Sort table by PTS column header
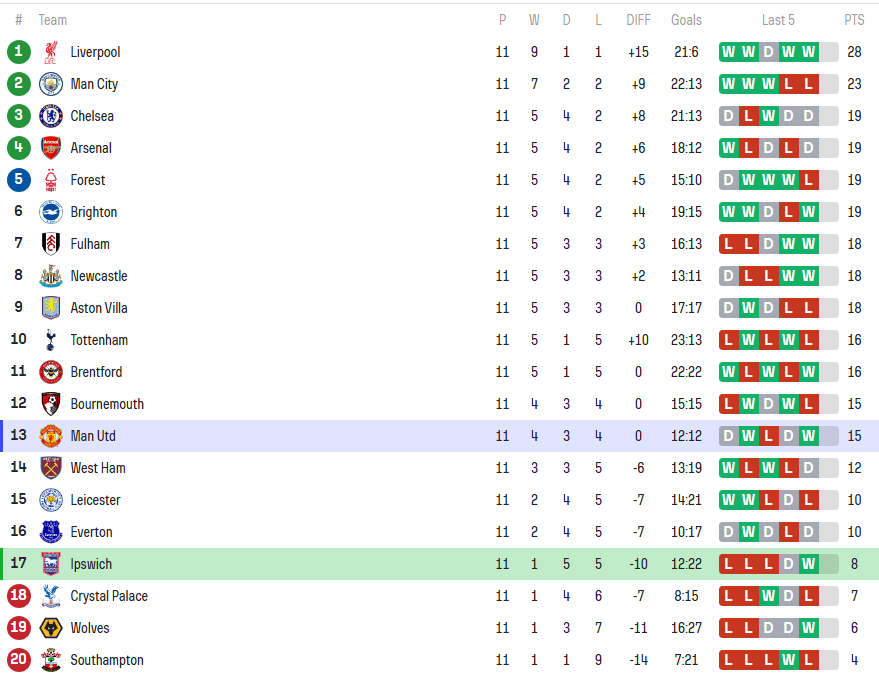This screenshot has width=879, height=680. click(854, 20)
